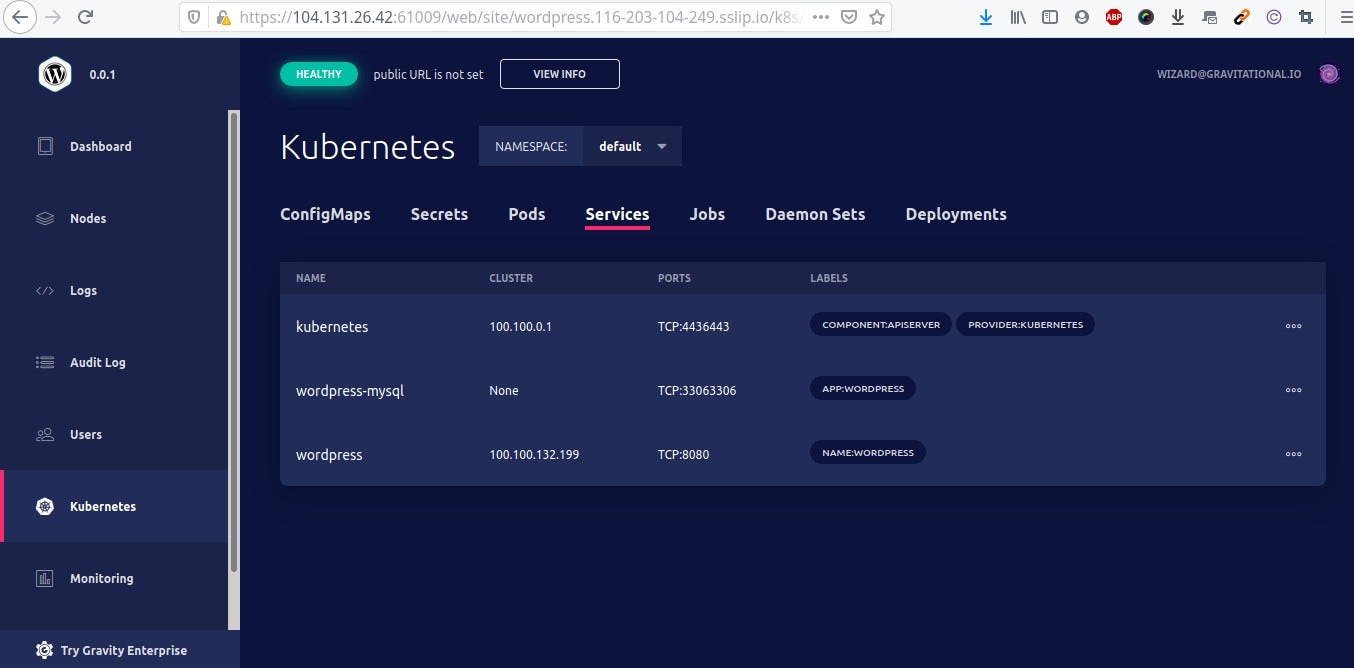Click Try Gravity Enterprise link
The image size is (1354, 668).
[x=120, y=650]
